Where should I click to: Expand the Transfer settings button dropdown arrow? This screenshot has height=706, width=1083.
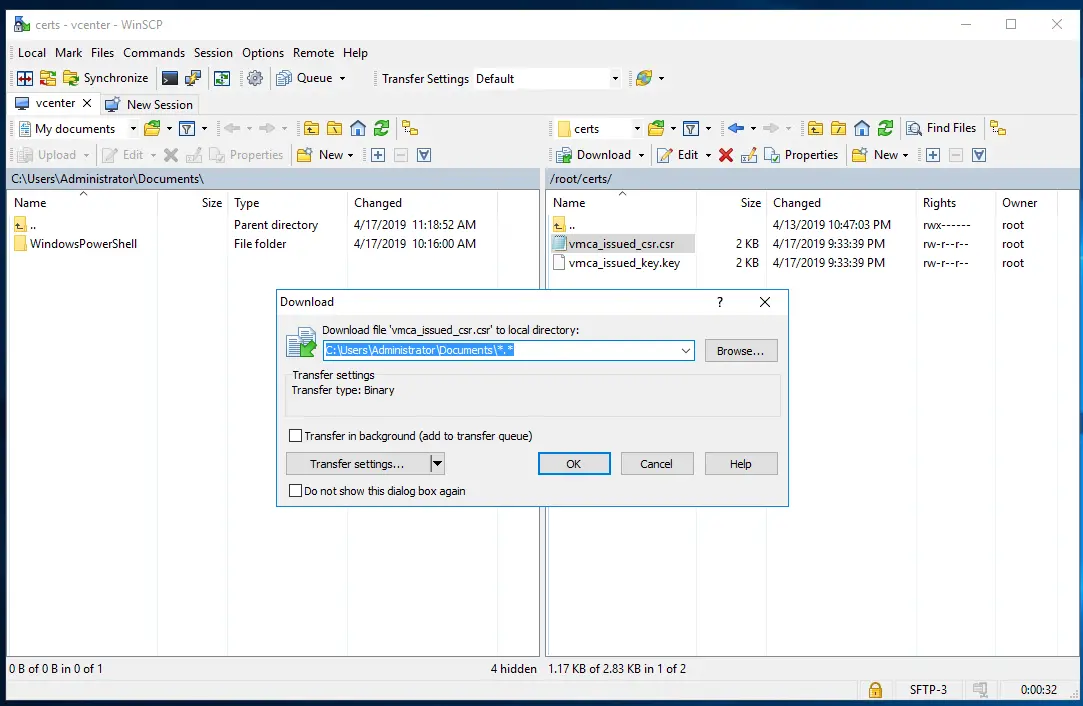[437, 464]
